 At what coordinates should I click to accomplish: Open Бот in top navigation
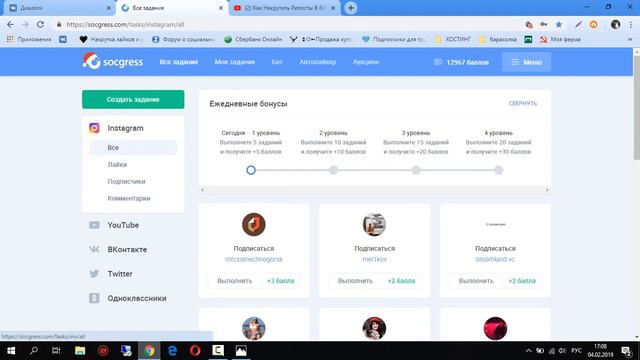[x=277, y=62]
